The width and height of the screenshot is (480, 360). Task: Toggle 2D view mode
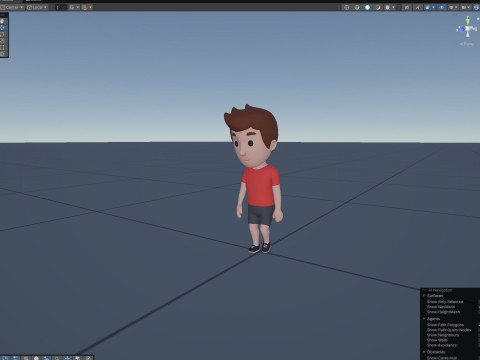407,7
